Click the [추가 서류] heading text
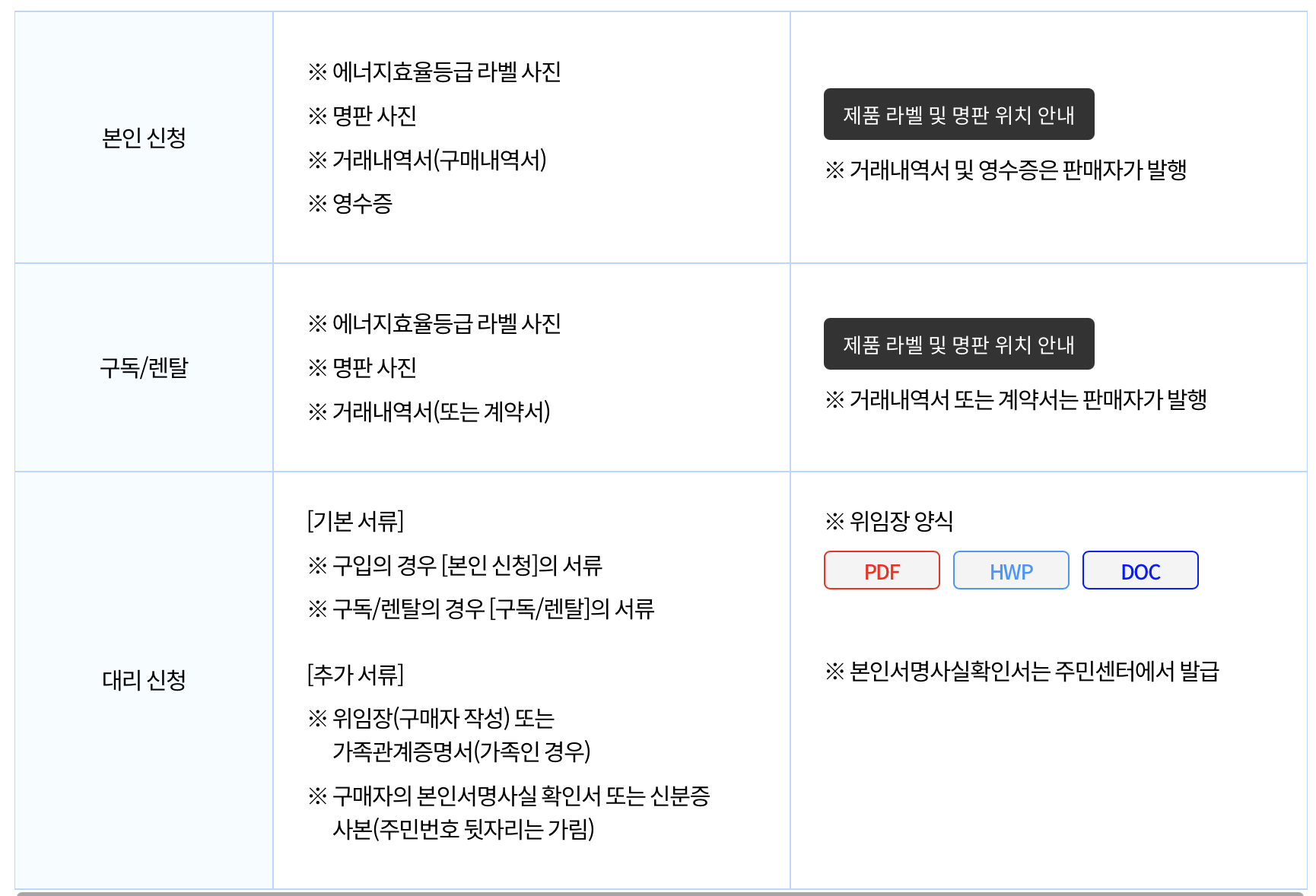Screen dimensions: 1316x896 pos(355,675)
